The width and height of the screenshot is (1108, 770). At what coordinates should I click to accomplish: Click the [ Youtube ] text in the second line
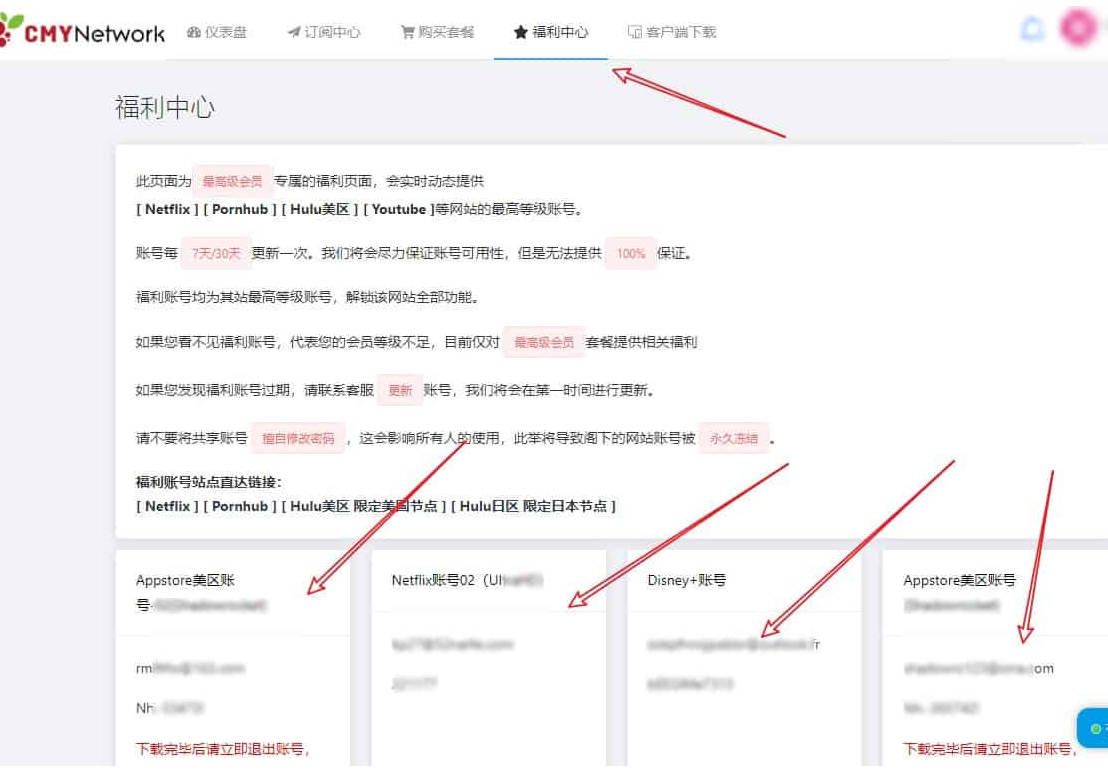(x=399, y=209)
